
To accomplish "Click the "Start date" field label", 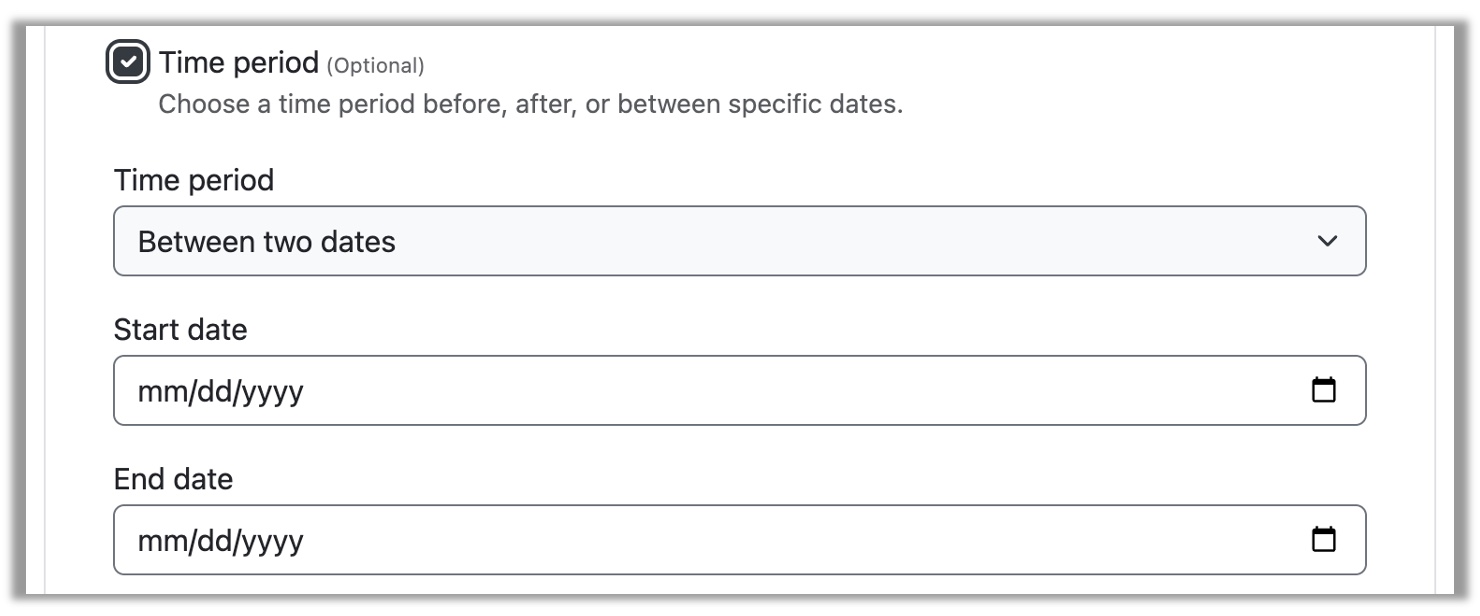I will click(x=180, y=329).
